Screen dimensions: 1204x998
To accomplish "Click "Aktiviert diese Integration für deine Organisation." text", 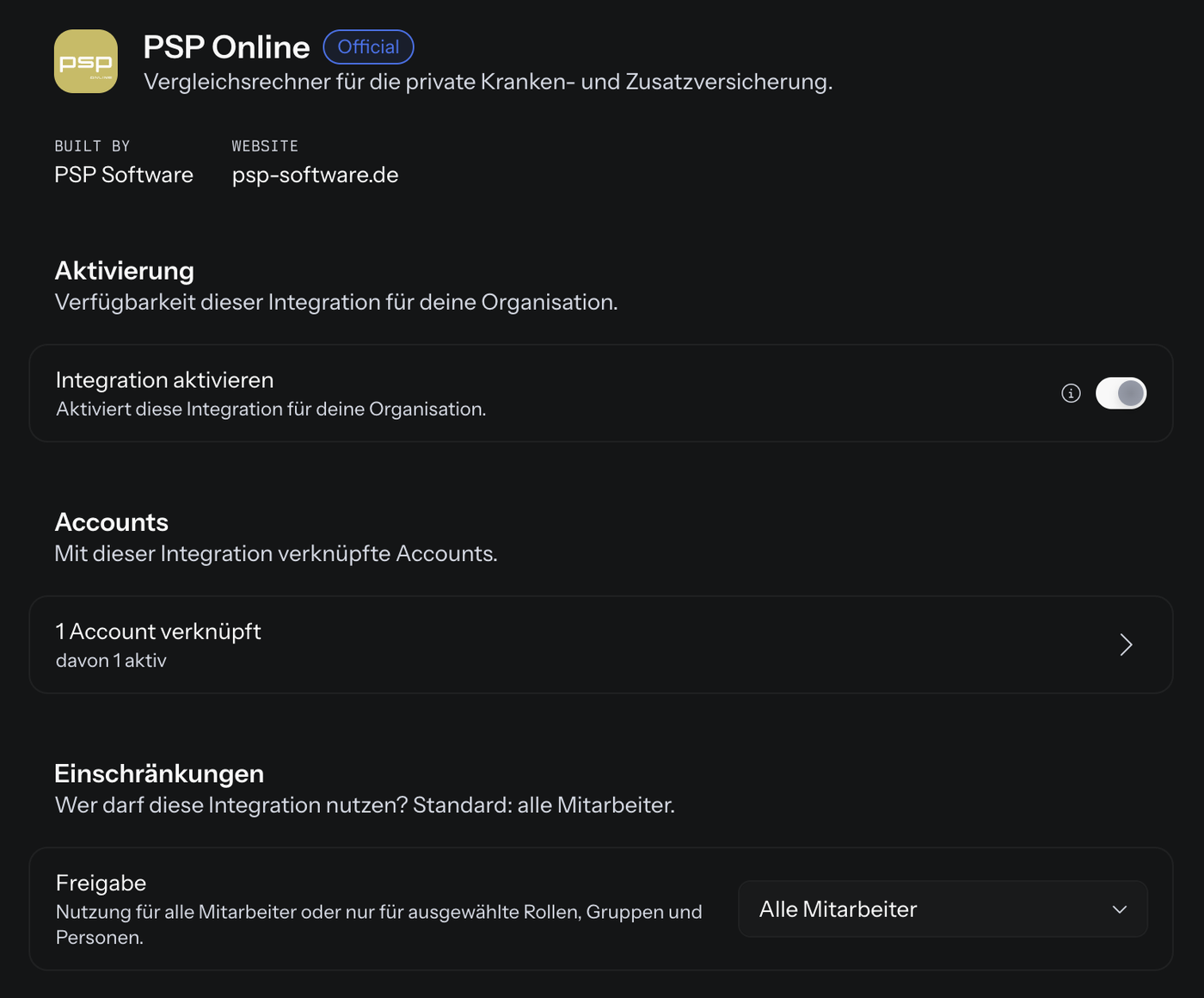I will tap(271, 409).
